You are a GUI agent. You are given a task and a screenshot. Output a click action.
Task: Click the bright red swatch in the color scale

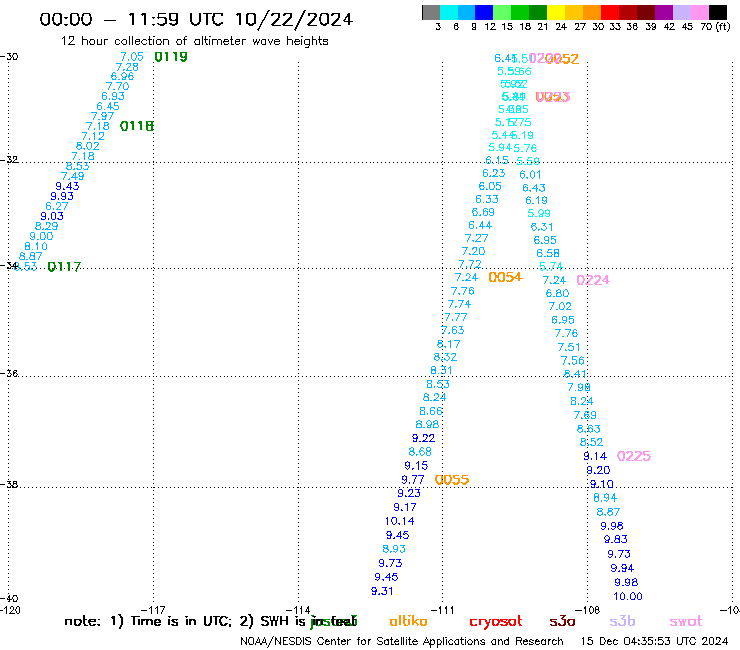(610, 12)
